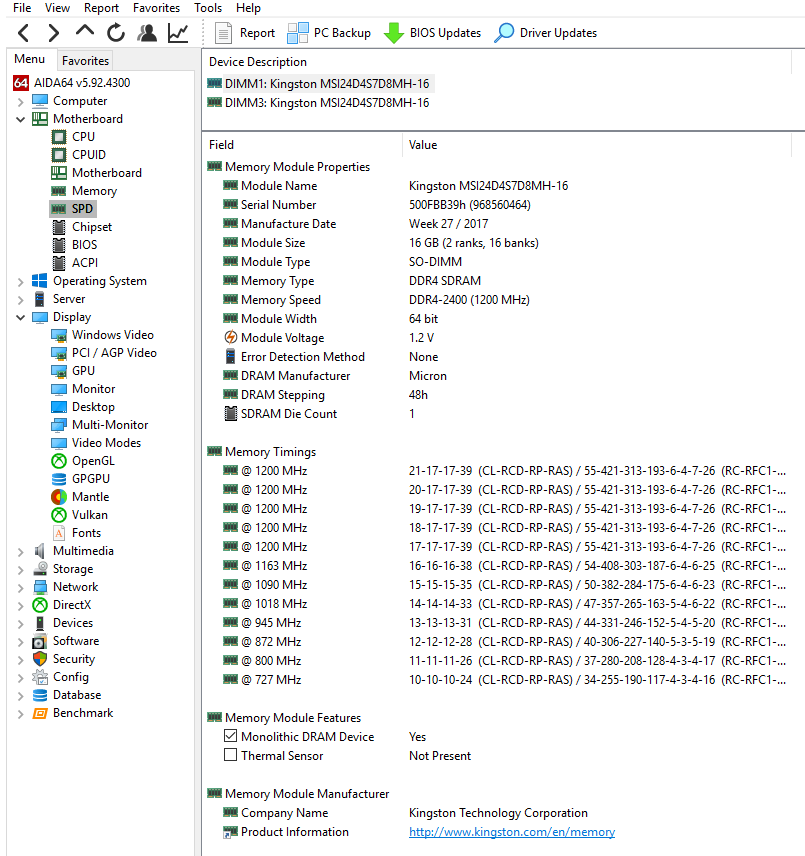Collapse the Motherboard tree node
The image size is (805, 856).
tap(21, 120)
